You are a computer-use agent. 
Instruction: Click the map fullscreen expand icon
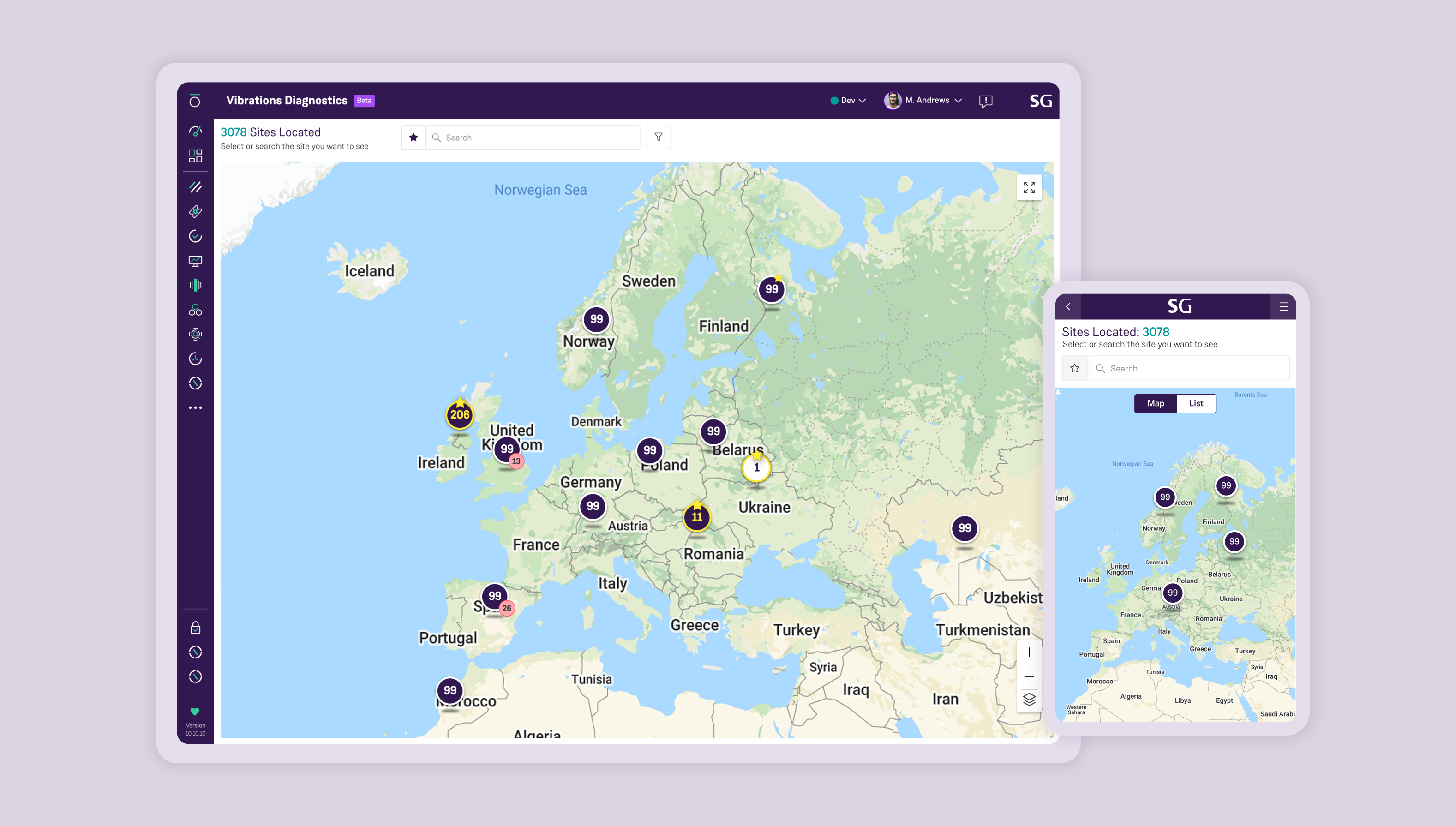click(1029, 187)
